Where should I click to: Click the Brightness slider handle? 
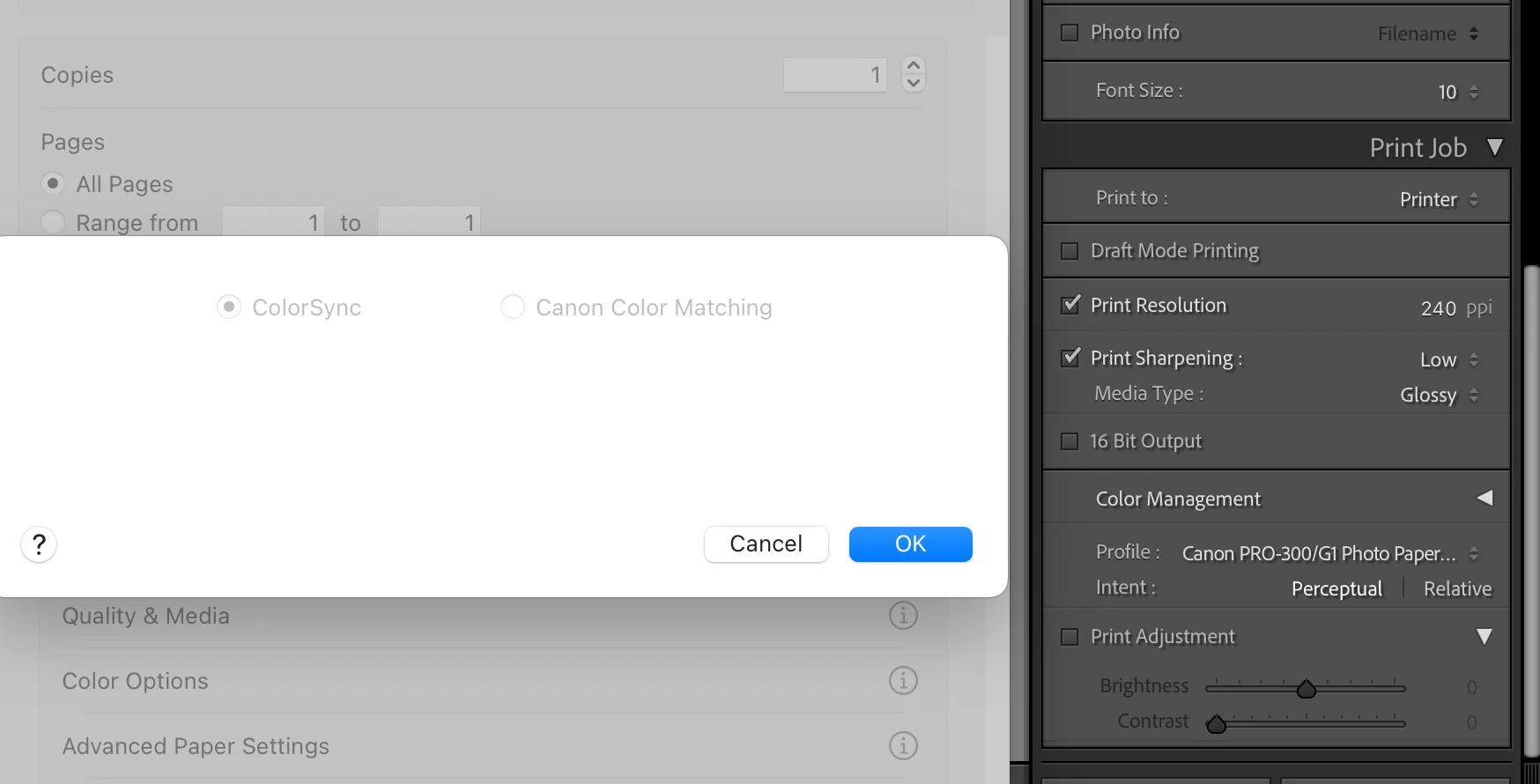tap(1307, 689)
